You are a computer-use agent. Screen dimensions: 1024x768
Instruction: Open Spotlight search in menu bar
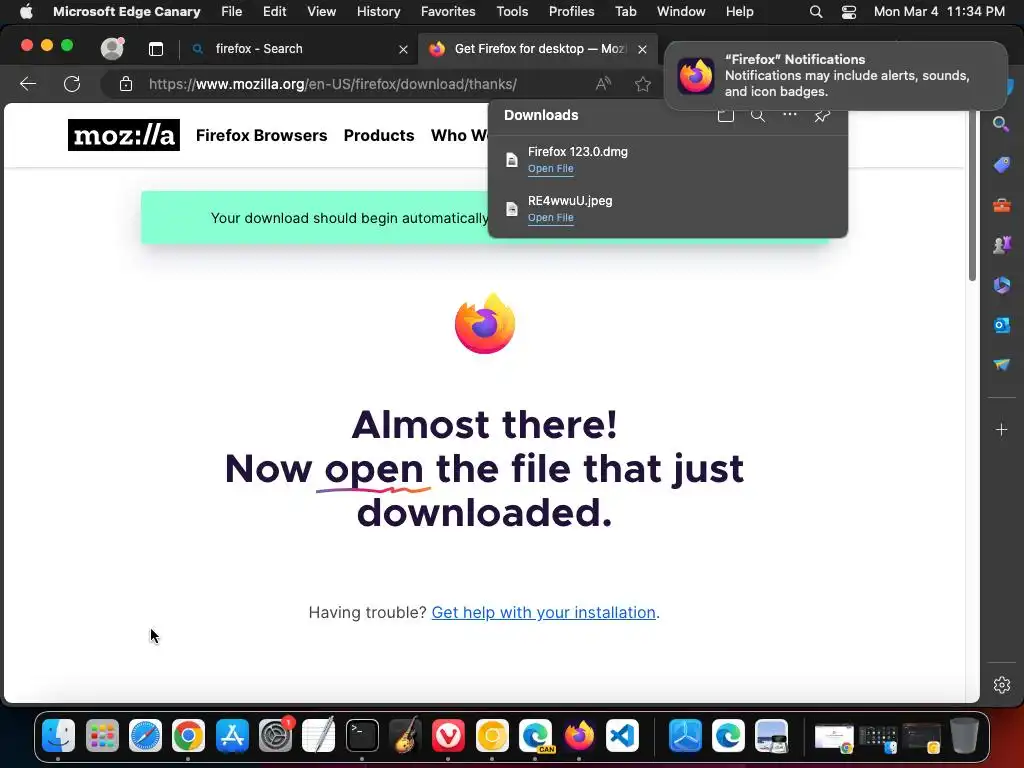(x=816, y=12)
